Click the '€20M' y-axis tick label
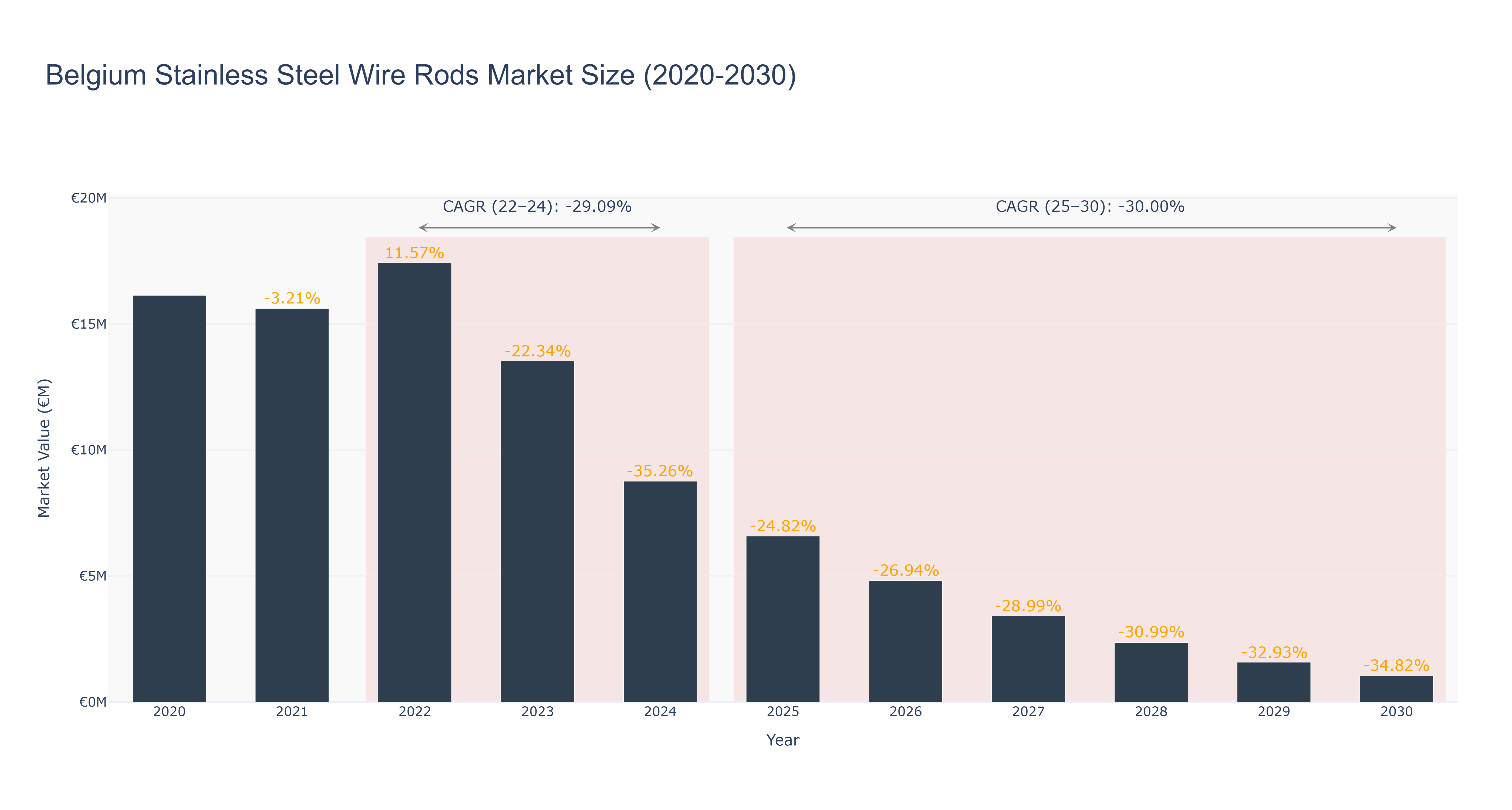Viewport: 1512px width, 810px height. [x=89, y=198]
